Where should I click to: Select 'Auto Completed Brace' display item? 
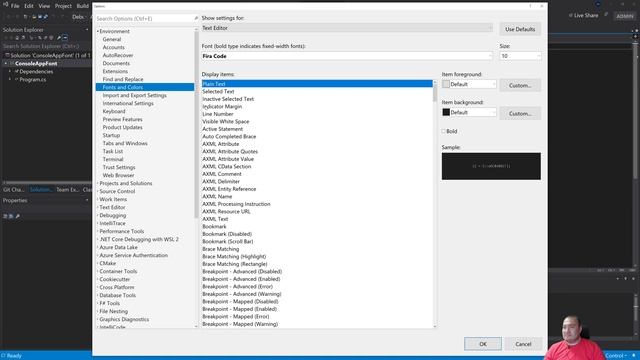[317, 136]
